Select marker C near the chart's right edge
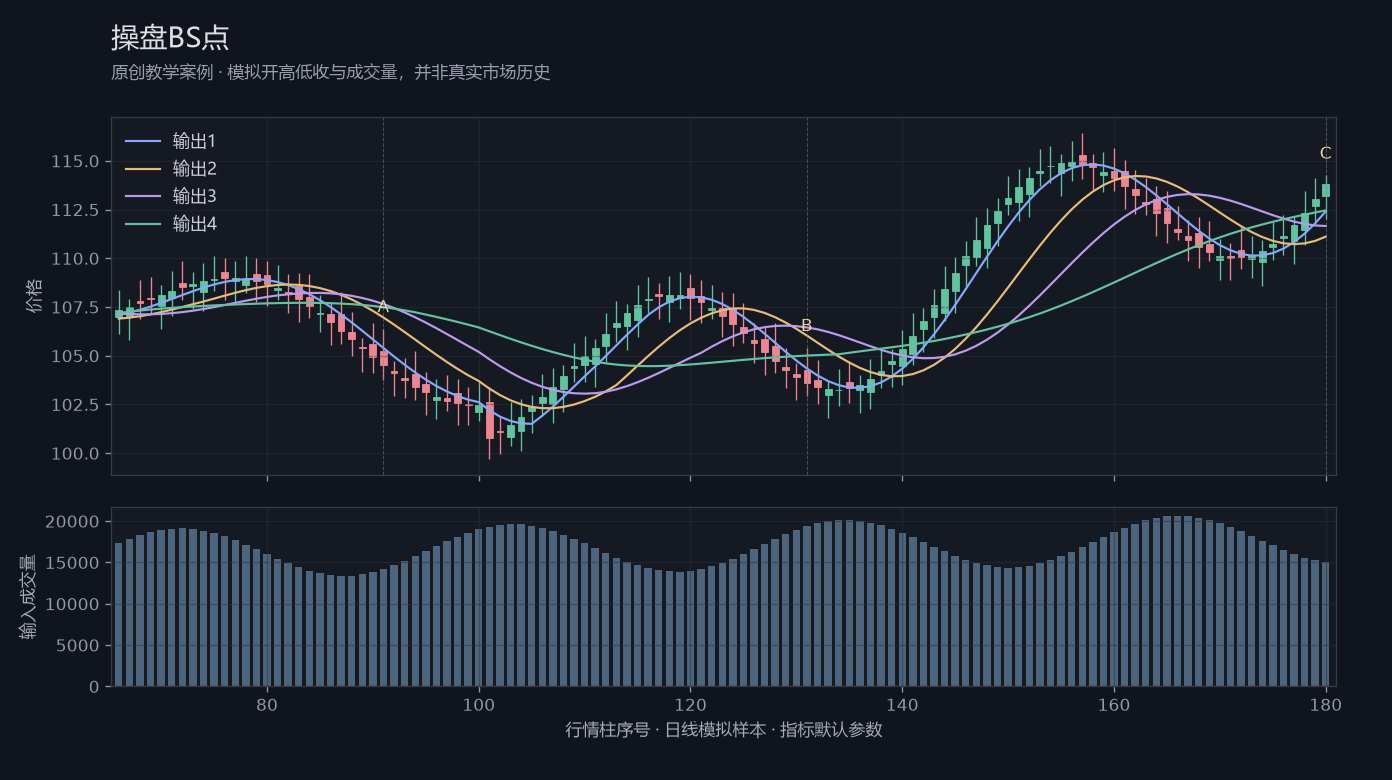 [1325, 153]
